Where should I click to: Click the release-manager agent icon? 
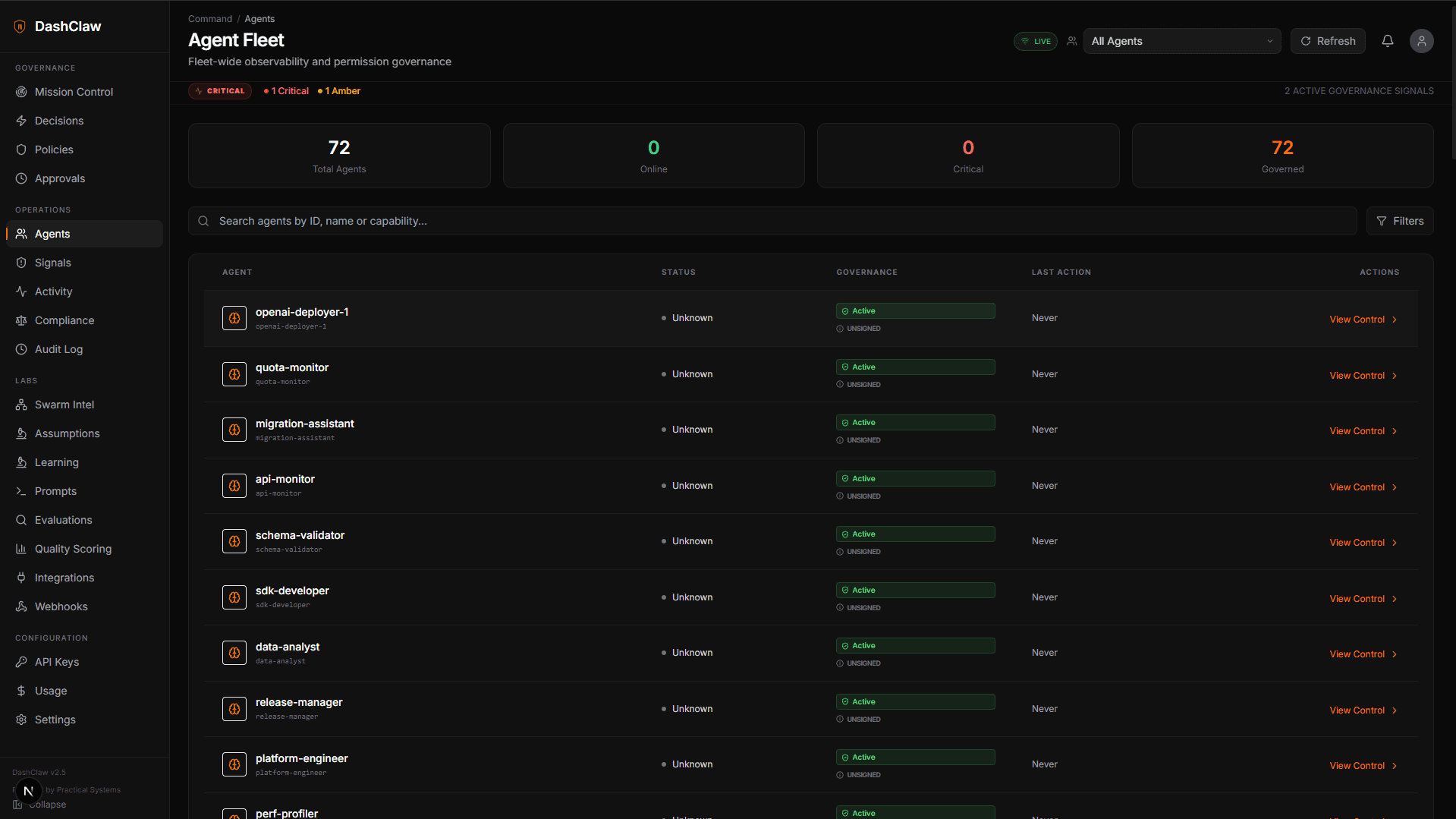pos(234,709)
